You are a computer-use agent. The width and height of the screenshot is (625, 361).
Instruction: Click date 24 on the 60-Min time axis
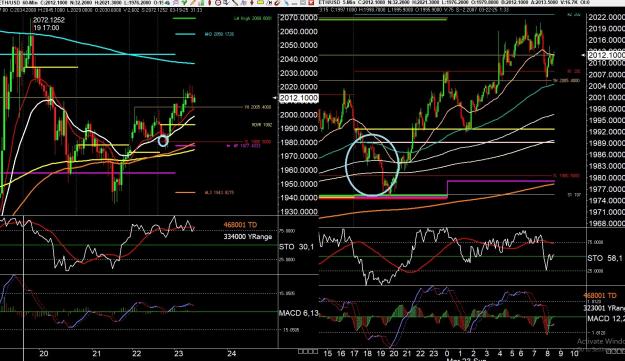pos(232,353)
